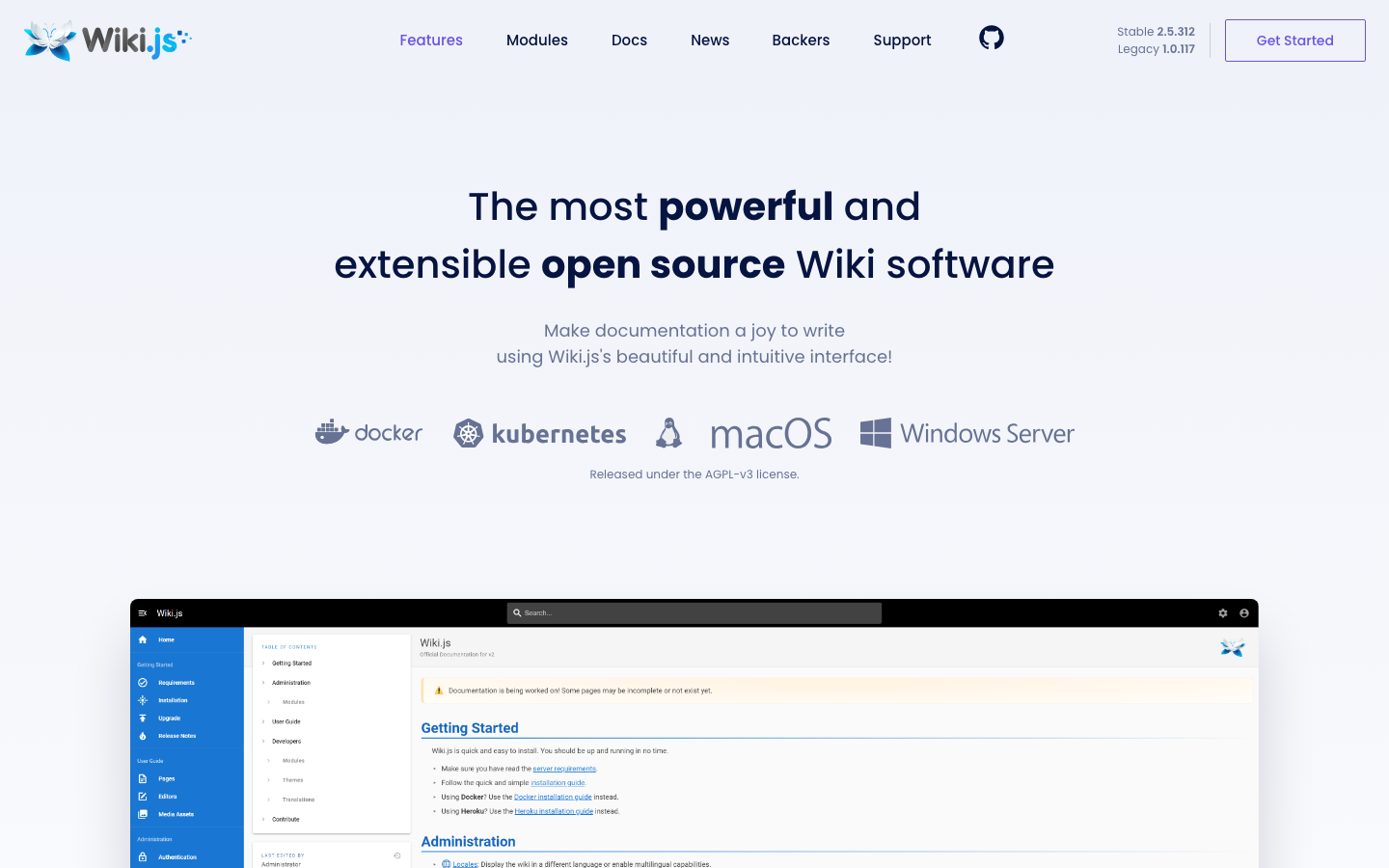Click the user account icon
This screenshot has height=868, width=1389.
click(x=1244, y=612)
